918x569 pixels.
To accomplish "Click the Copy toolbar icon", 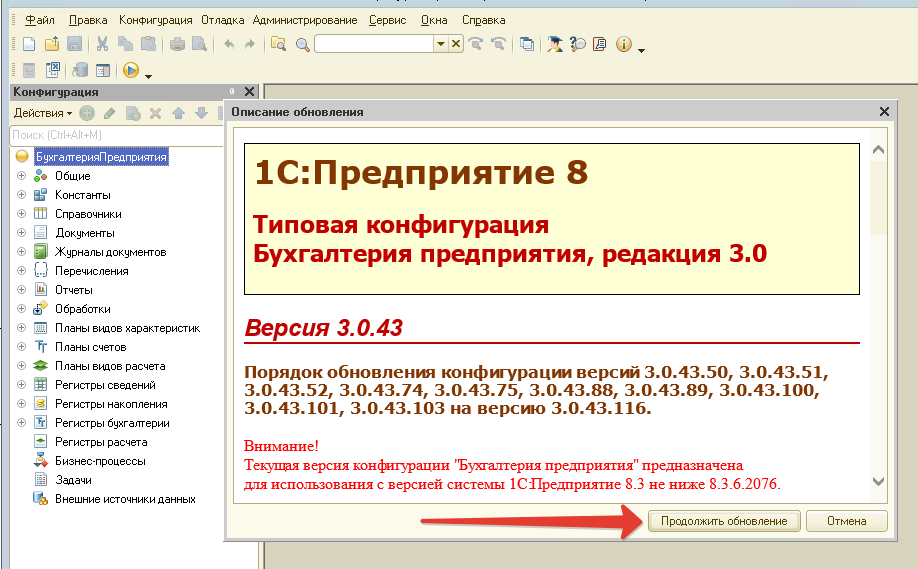I will (125, 44).
